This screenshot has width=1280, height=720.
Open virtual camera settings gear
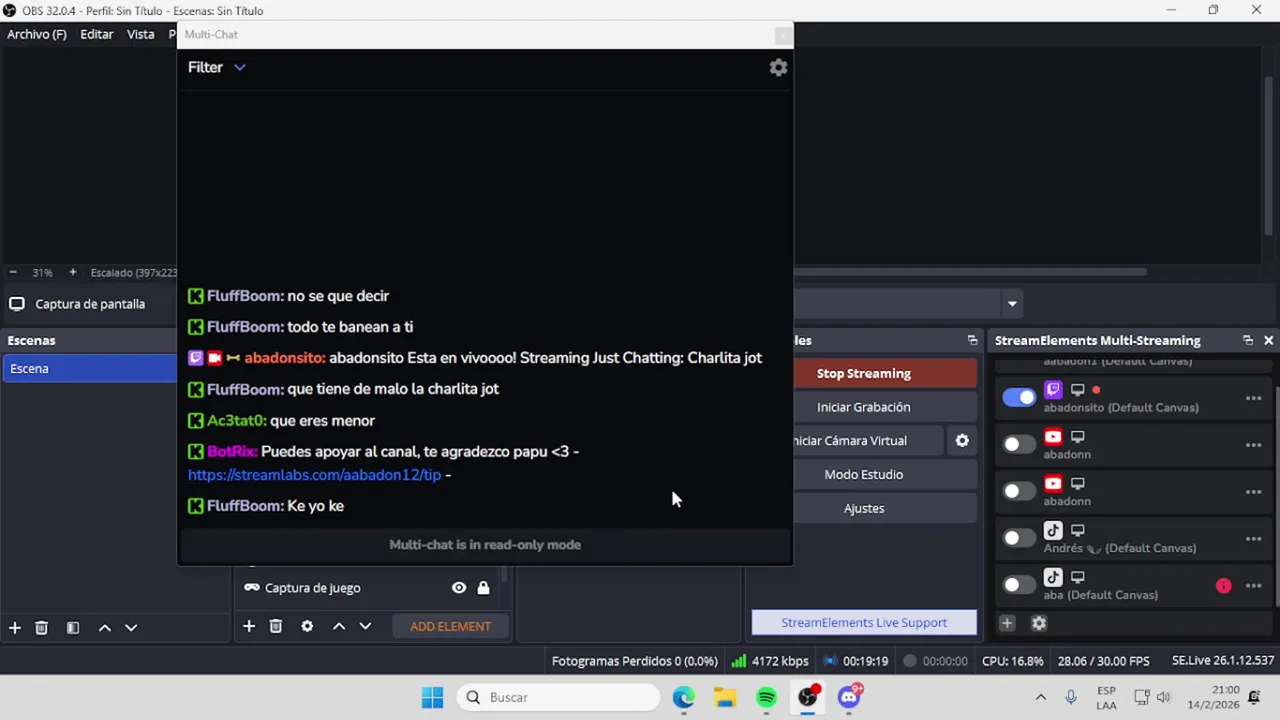tap(962, 440)
